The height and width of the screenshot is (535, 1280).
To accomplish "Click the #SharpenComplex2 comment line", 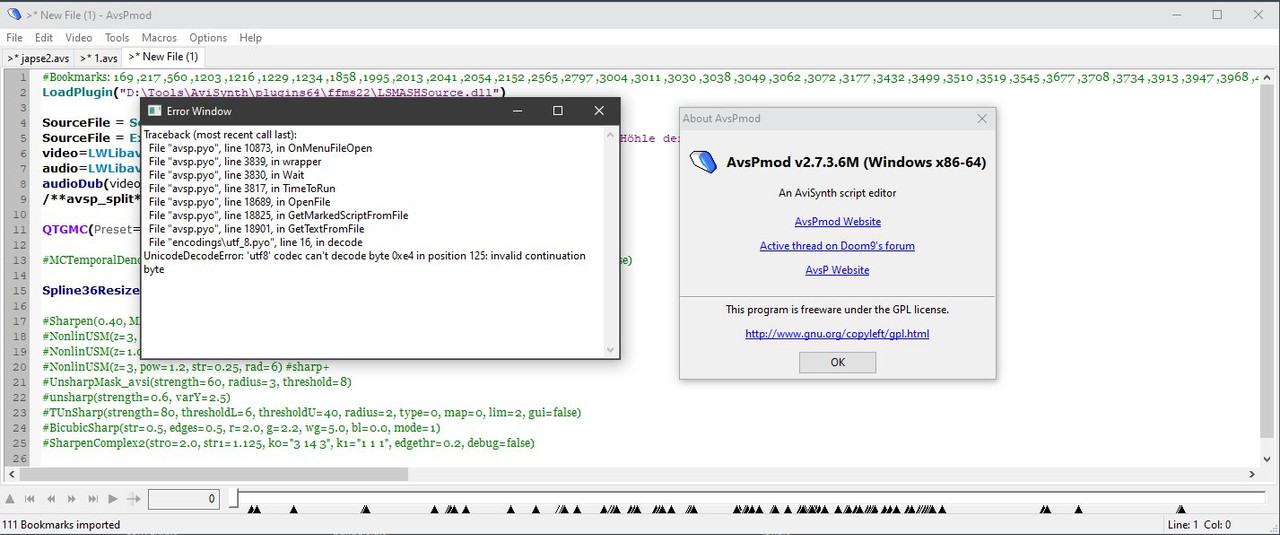I will click(288, 443).
